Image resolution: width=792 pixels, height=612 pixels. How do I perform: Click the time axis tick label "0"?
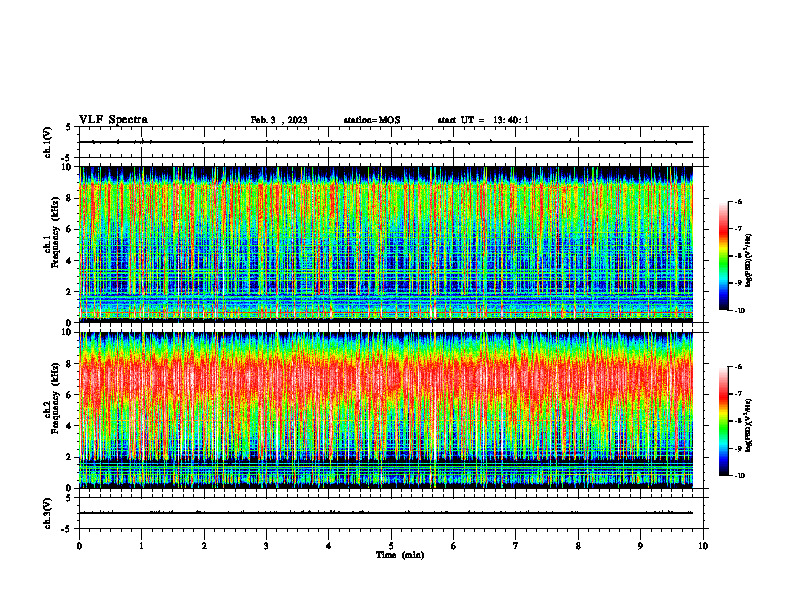pyautogui.click(x=79, y=546)
